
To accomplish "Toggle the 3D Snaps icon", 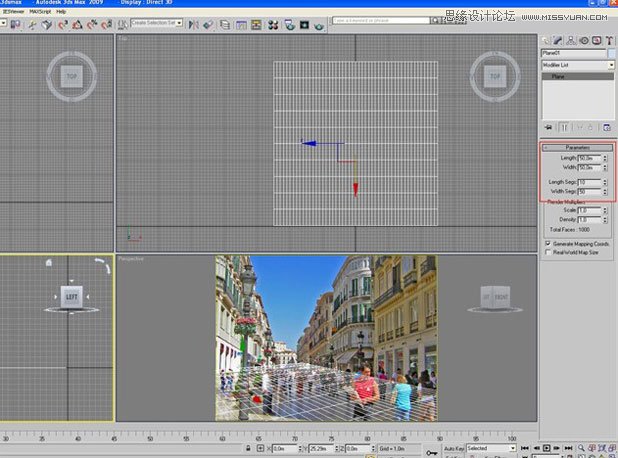I will click(x=63, y=25).
